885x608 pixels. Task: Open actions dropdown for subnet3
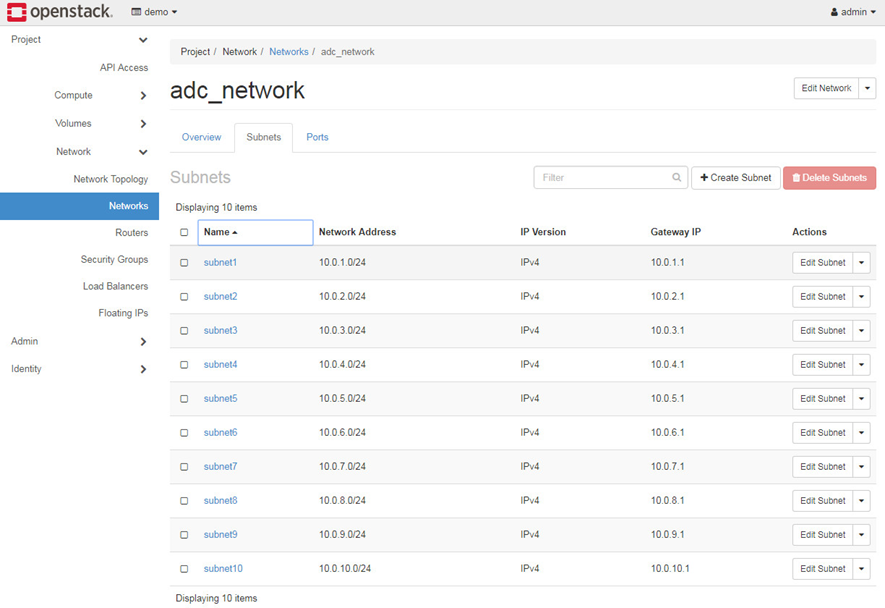pyautogui.click(x=862, y=331)
